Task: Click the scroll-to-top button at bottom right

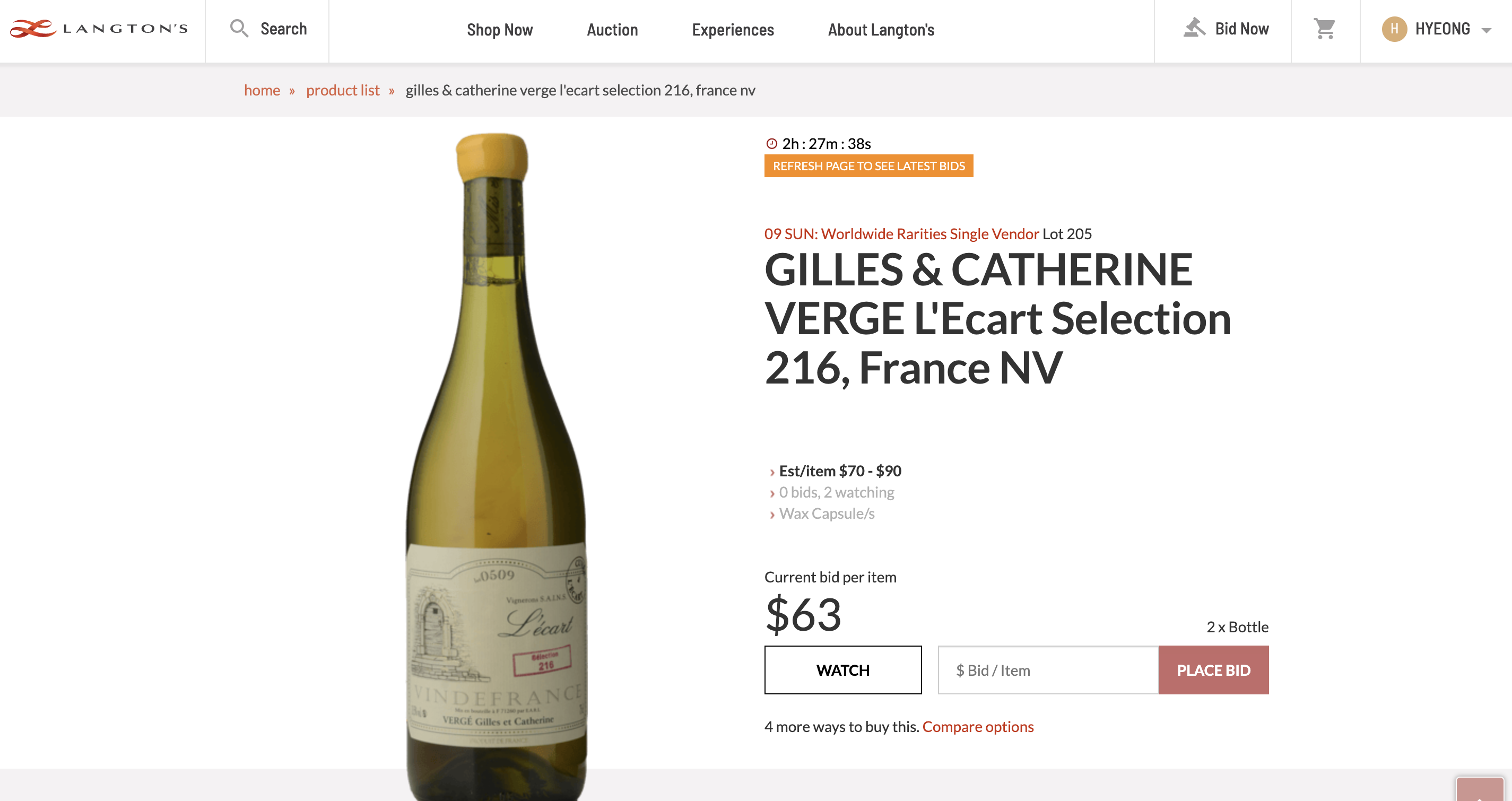Action: tap(1480, 789)
